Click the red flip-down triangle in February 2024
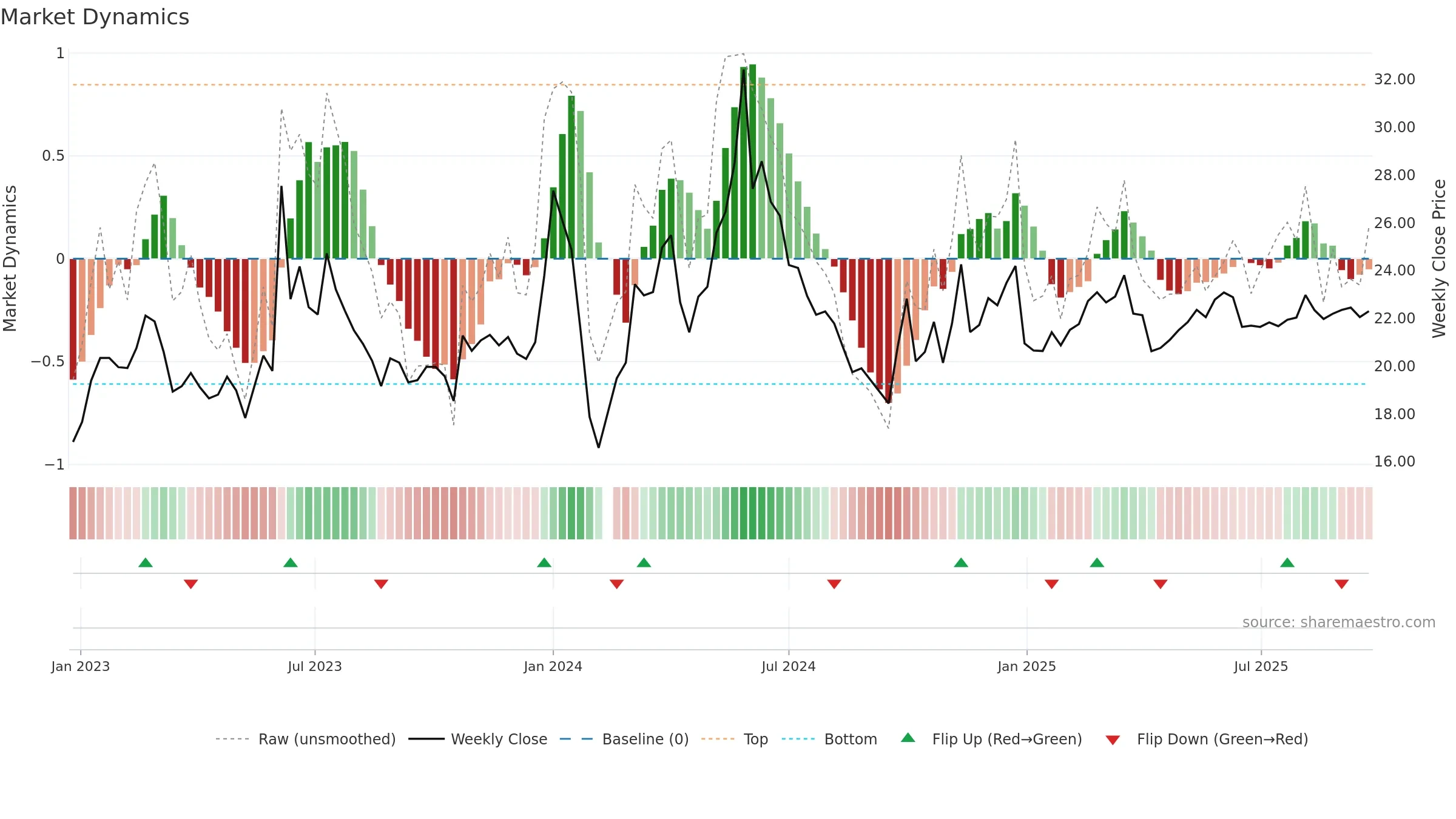This screenshot has height=819, width=1456. pyautogui.click(x=617, y=584)
